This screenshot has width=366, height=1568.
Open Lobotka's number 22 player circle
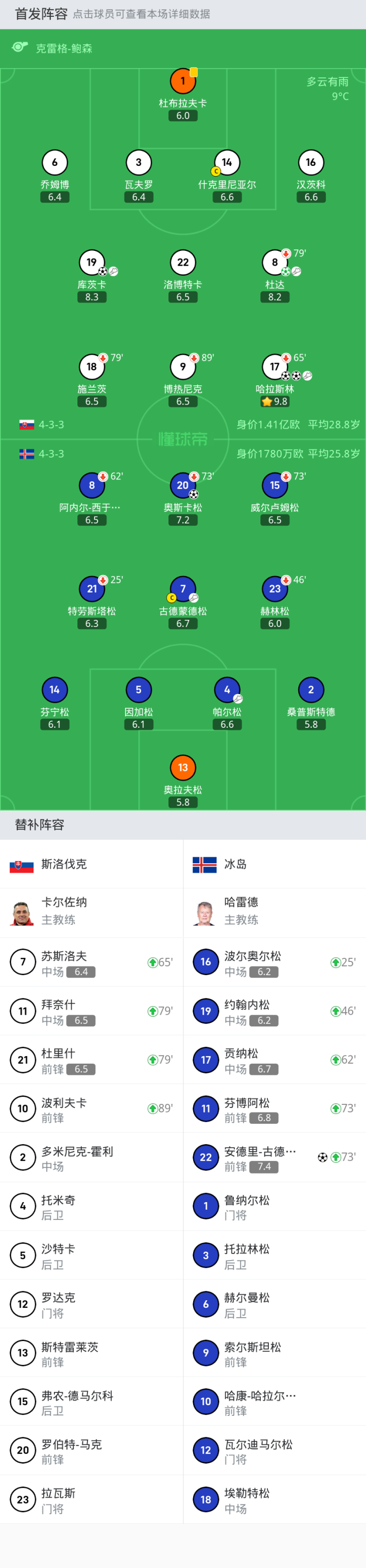pyautogui.click(x=182, y=262)
